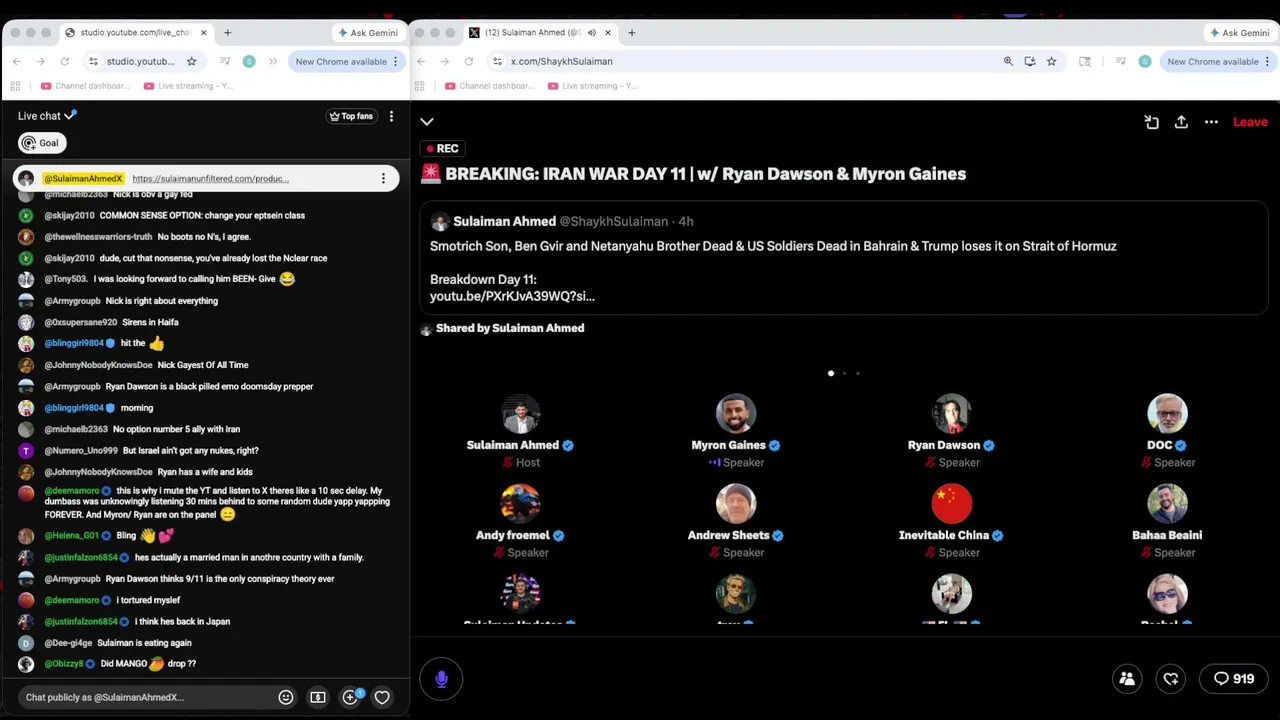Open live chat options three-dot menu
This screenshot has height=720, width=1280.
coord(391,116)
